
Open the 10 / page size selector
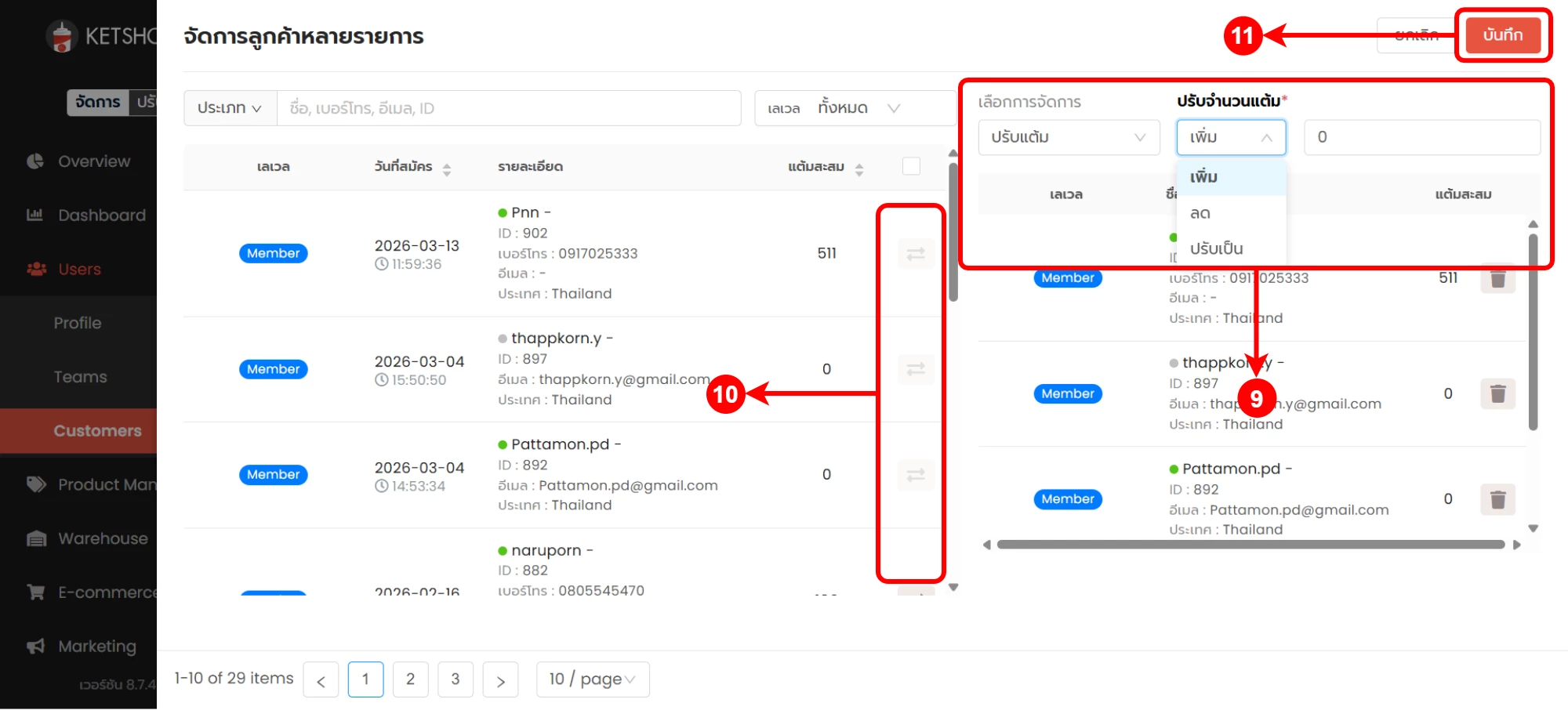[x=593, y=679]
